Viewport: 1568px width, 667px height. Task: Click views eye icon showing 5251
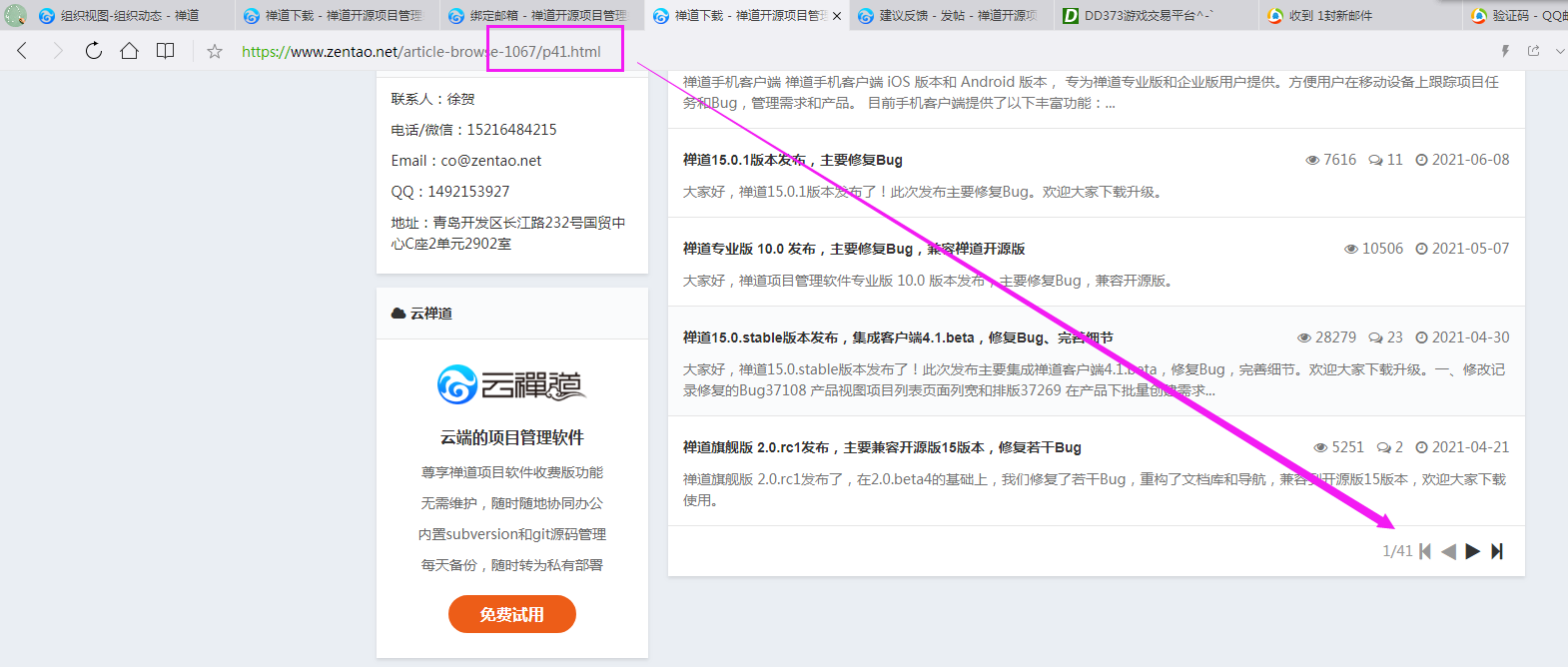(1320, 447)
